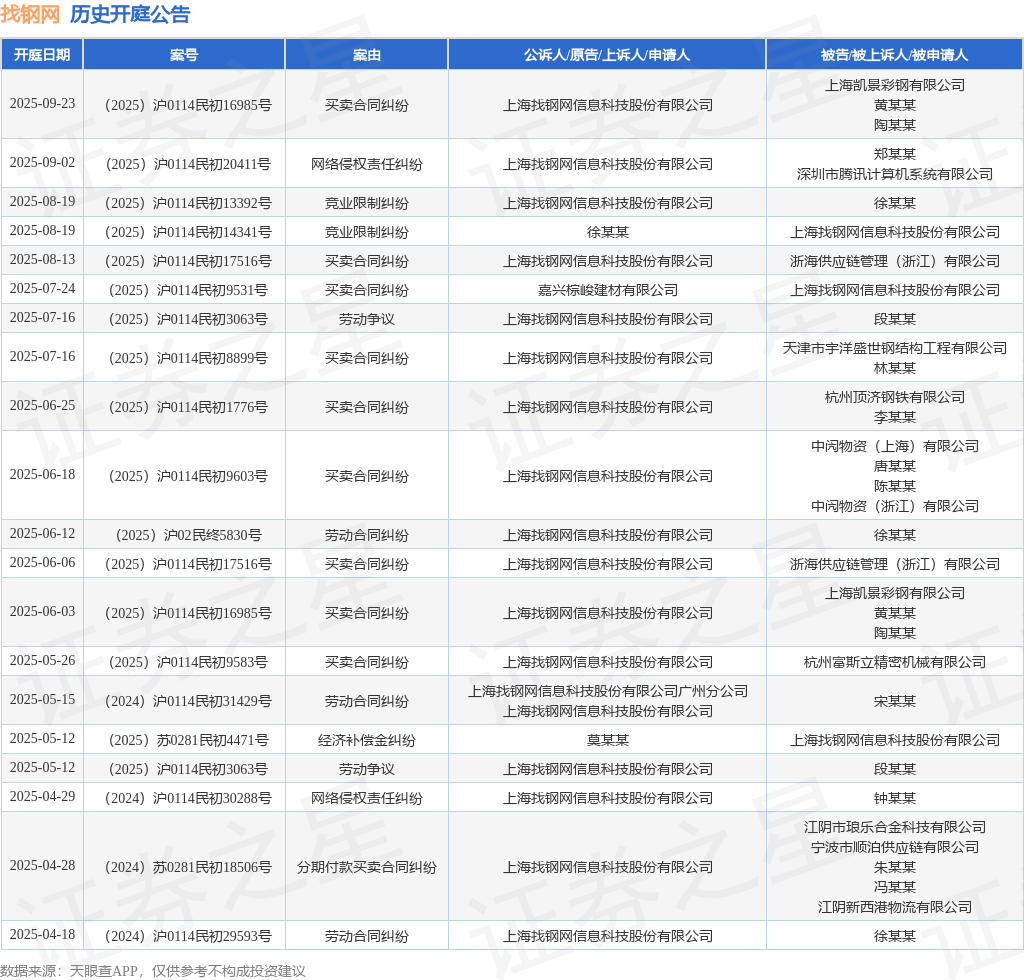
Task: Click the 经济补偿金纠纷 cause cell
Action: 366,740
